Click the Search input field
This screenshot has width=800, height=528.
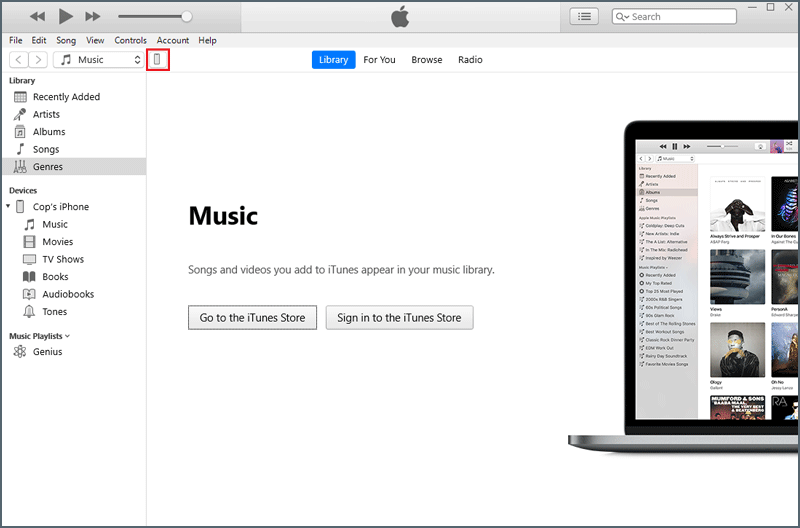(674, 17)
